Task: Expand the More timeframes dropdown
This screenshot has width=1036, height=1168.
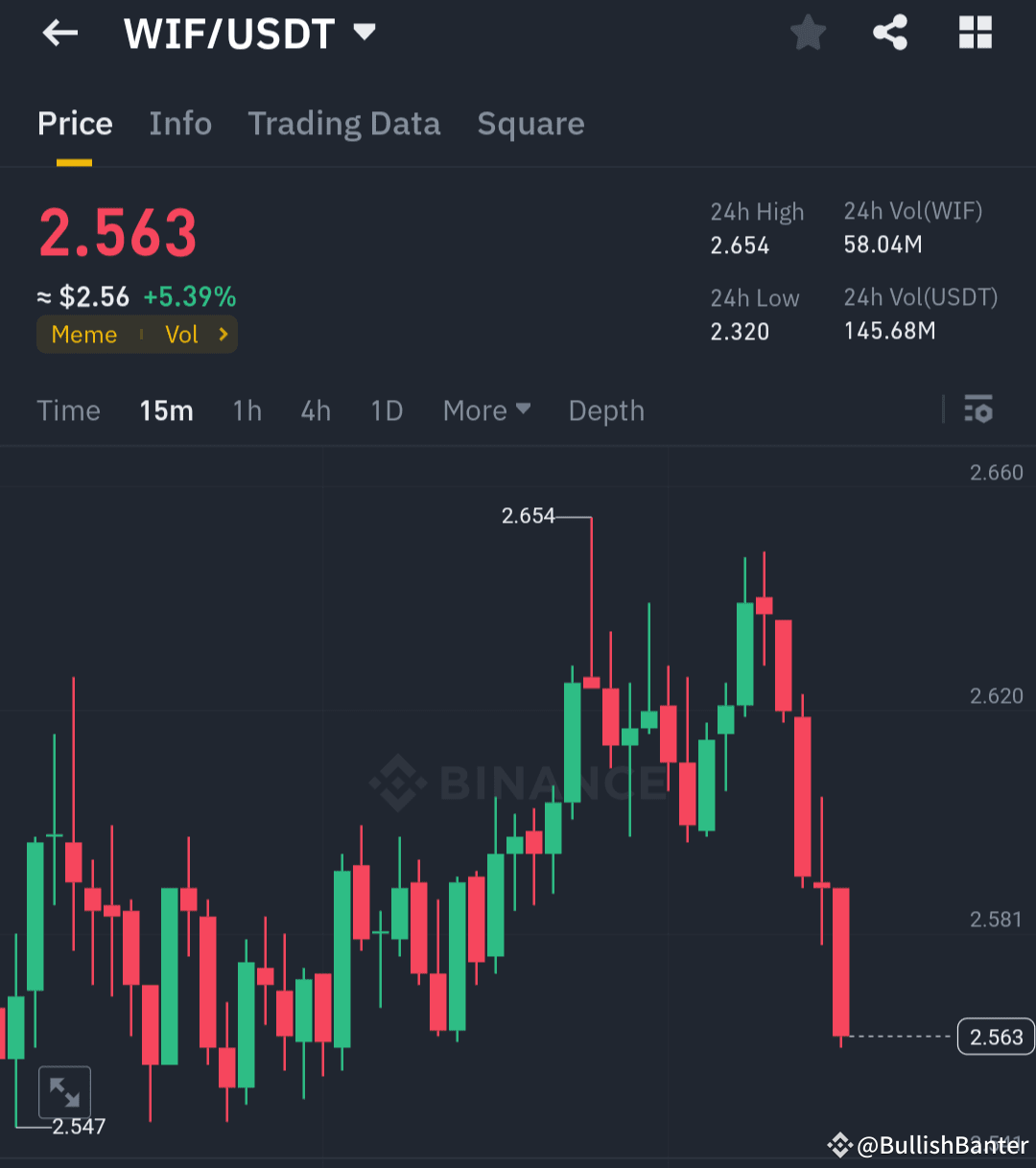Action: pos(486,409)
